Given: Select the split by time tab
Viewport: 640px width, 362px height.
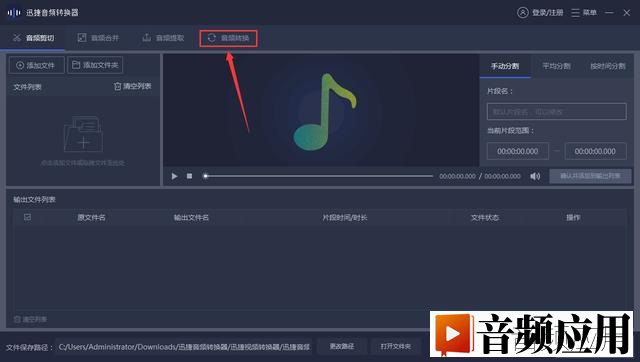Looking at the screenshot, I should click(x=608, y=66).
